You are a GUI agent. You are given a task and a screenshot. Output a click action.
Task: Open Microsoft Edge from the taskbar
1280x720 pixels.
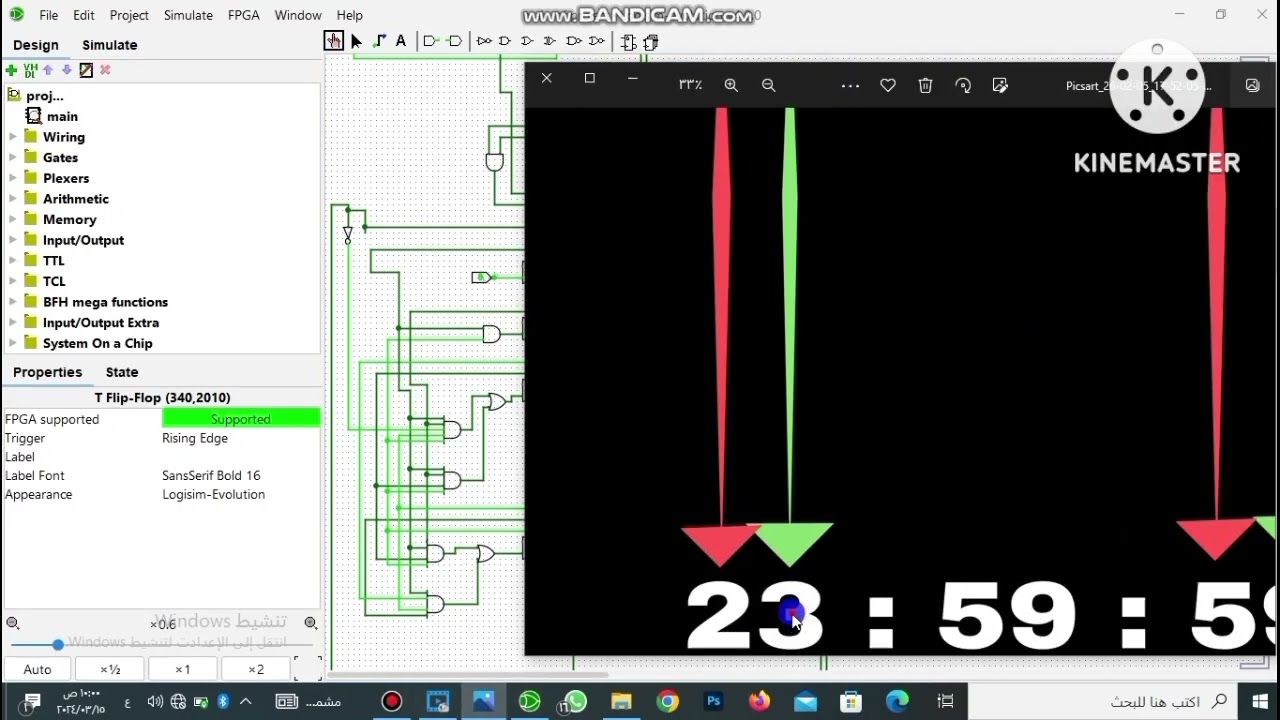coord(897,701)
